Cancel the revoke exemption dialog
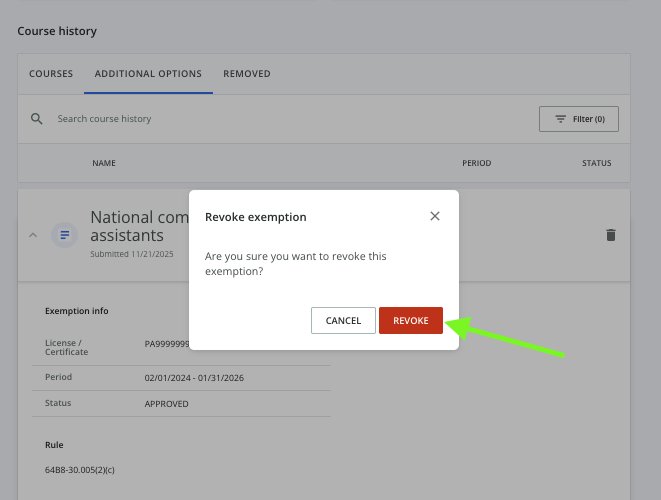661x500 pixels. click(343, 320)
